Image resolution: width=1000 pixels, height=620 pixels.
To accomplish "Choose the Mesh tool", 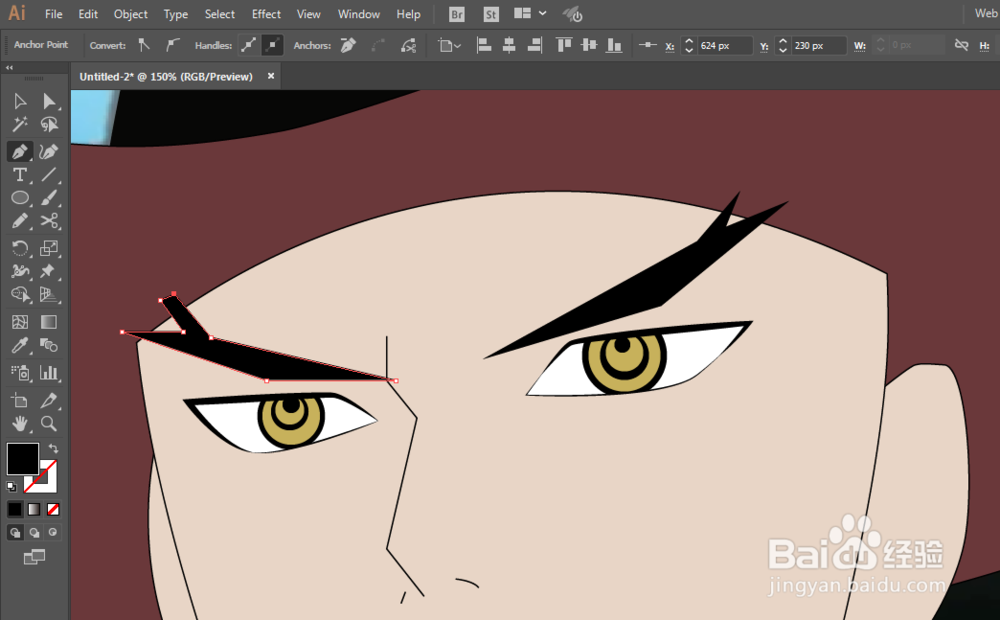I will [x=20, y=322].
